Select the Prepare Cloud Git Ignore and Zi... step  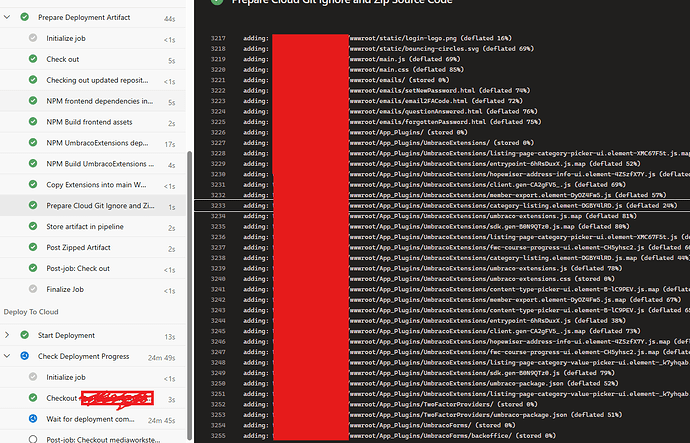tap(92, 205)
